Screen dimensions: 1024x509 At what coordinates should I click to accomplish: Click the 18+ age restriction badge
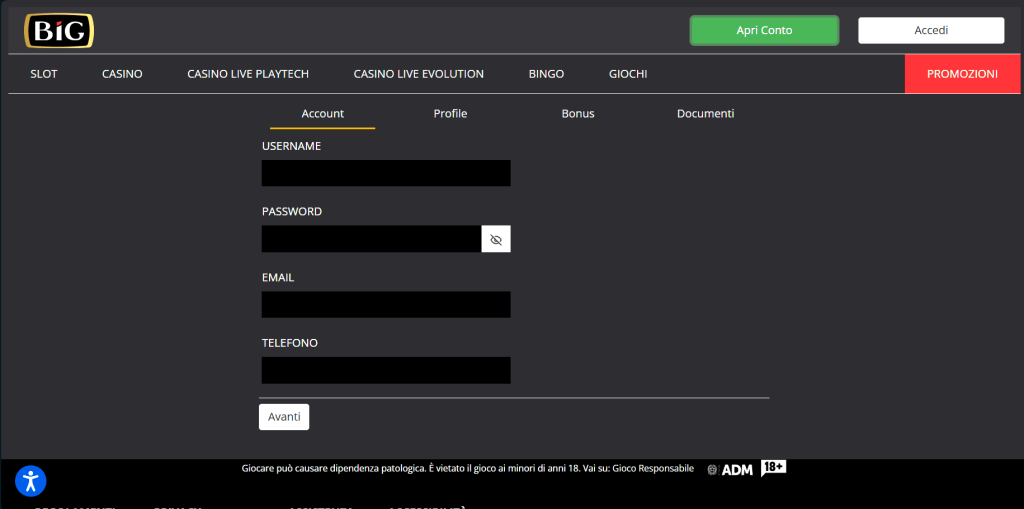773,468
